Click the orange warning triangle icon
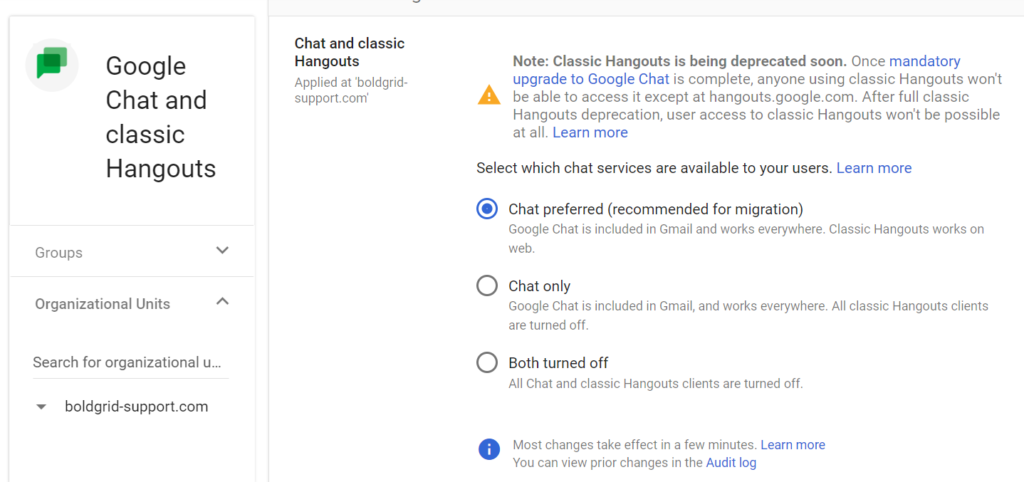The width and height of the screenshot is (1024, 482). 489,96
